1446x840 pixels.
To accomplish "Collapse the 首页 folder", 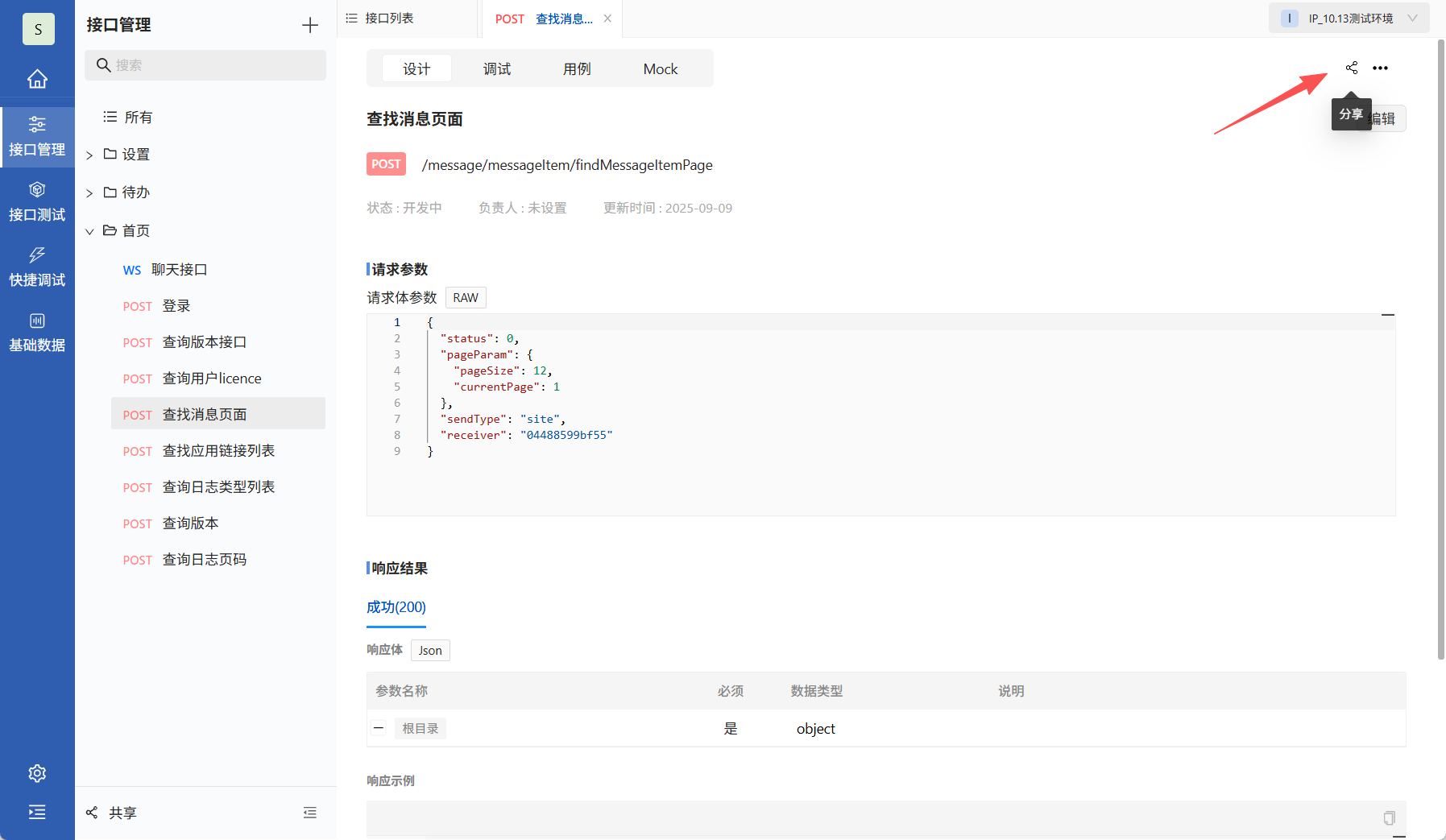I will tap(89, 231).
